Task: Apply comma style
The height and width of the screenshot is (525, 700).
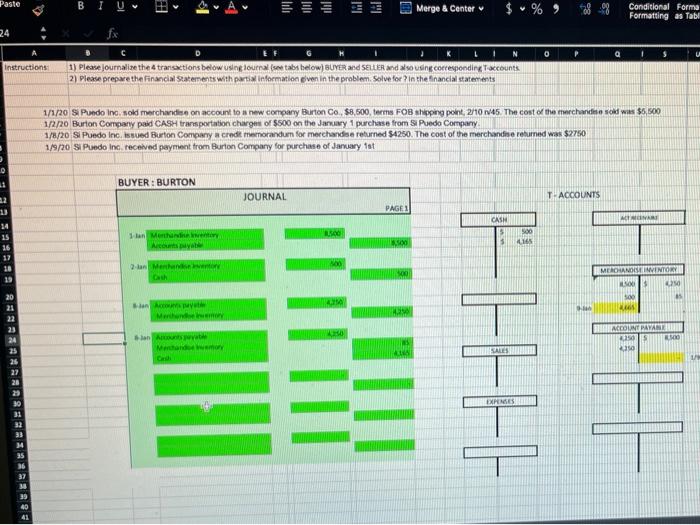Action: (x=556, y=8)
